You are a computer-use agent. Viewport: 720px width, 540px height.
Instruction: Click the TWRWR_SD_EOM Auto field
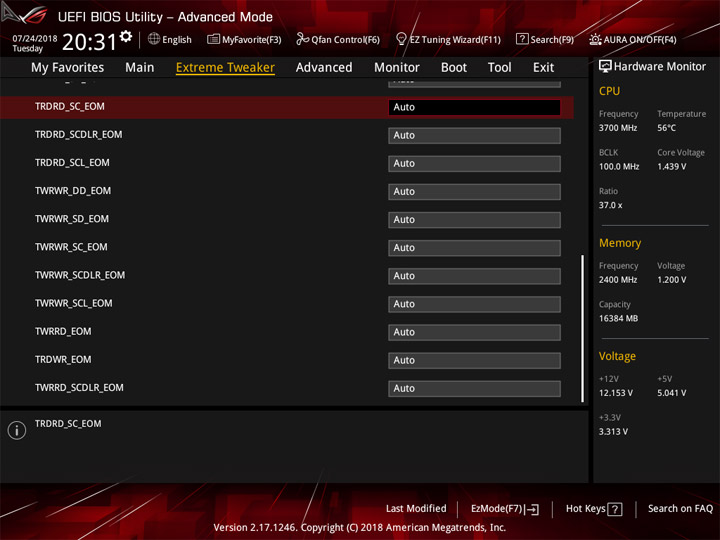pos(474,220)
